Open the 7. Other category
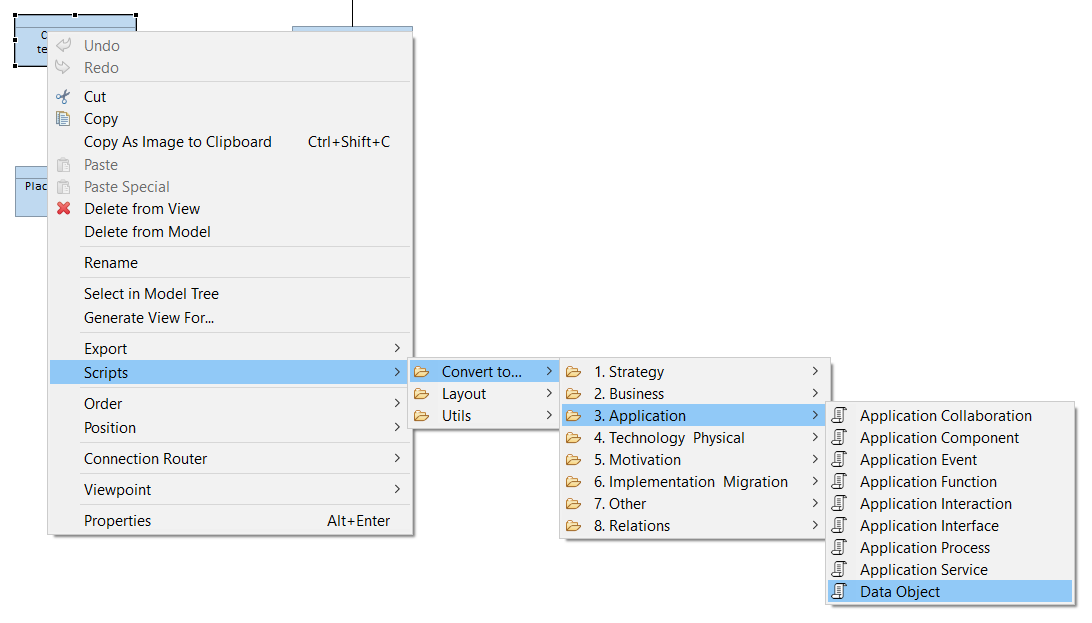Screen dimensions: 1092x623 pyautogui.click(x=695, y=504)
